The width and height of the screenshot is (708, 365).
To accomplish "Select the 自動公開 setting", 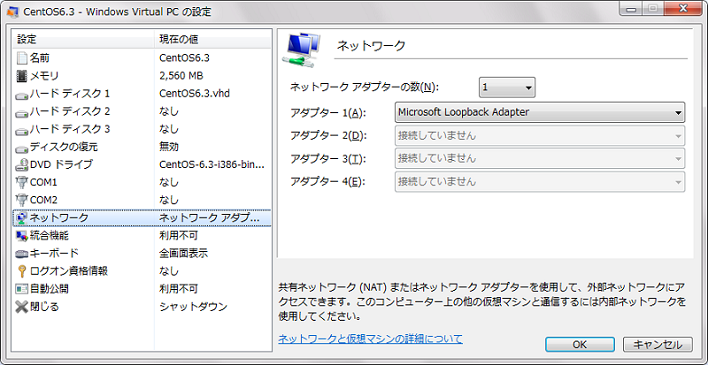I will [142, 289].
